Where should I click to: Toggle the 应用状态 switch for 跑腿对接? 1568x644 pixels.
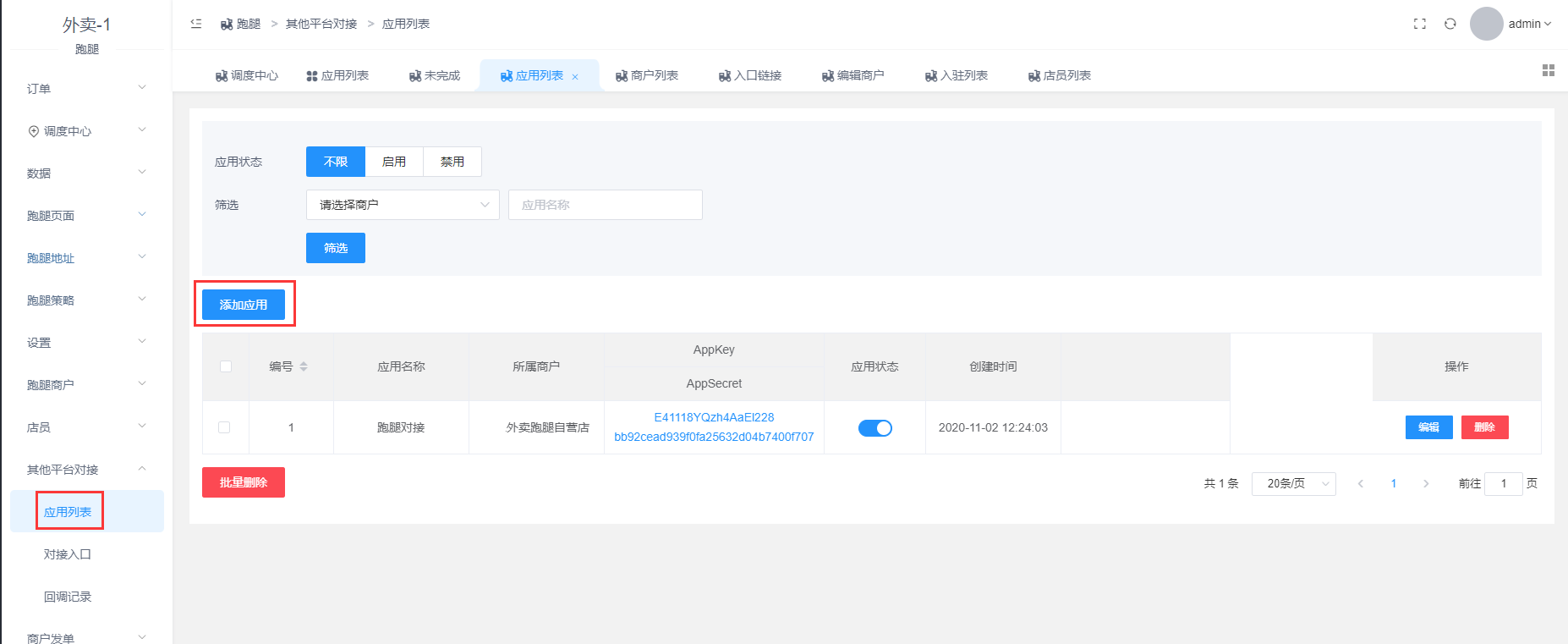click(875, 428)
